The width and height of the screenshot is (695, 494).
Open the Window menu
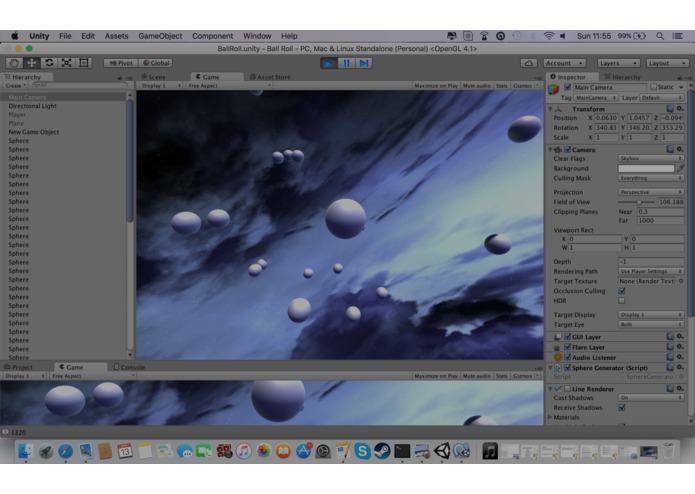(257, 36)
